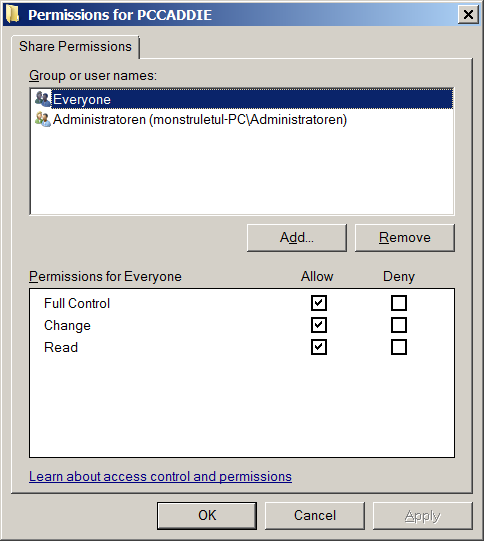Select the Everyone entry in list
The image size is (484, 541).
(242, 99)
